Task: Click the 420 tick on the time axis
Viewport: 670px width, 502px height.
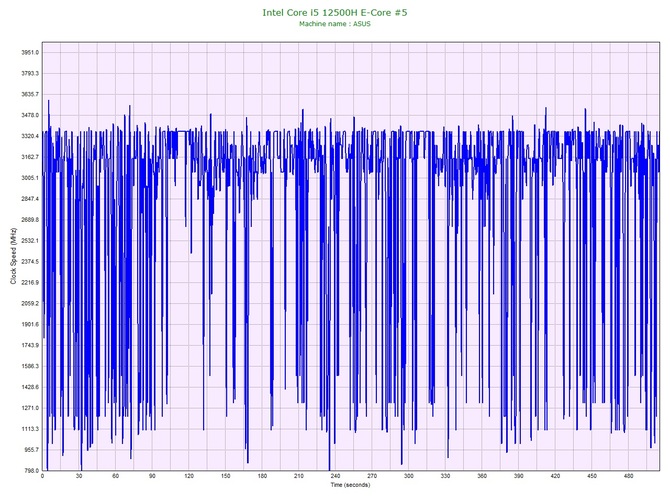Action: point(555,476)
